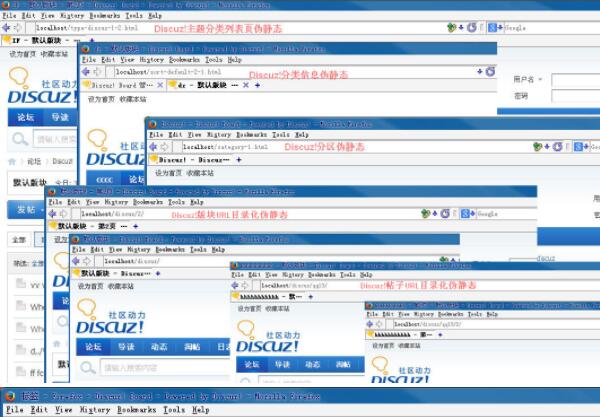600x417 pixels.
Task: Open the History menu in the category-1.html window
Action: point(218,135)
